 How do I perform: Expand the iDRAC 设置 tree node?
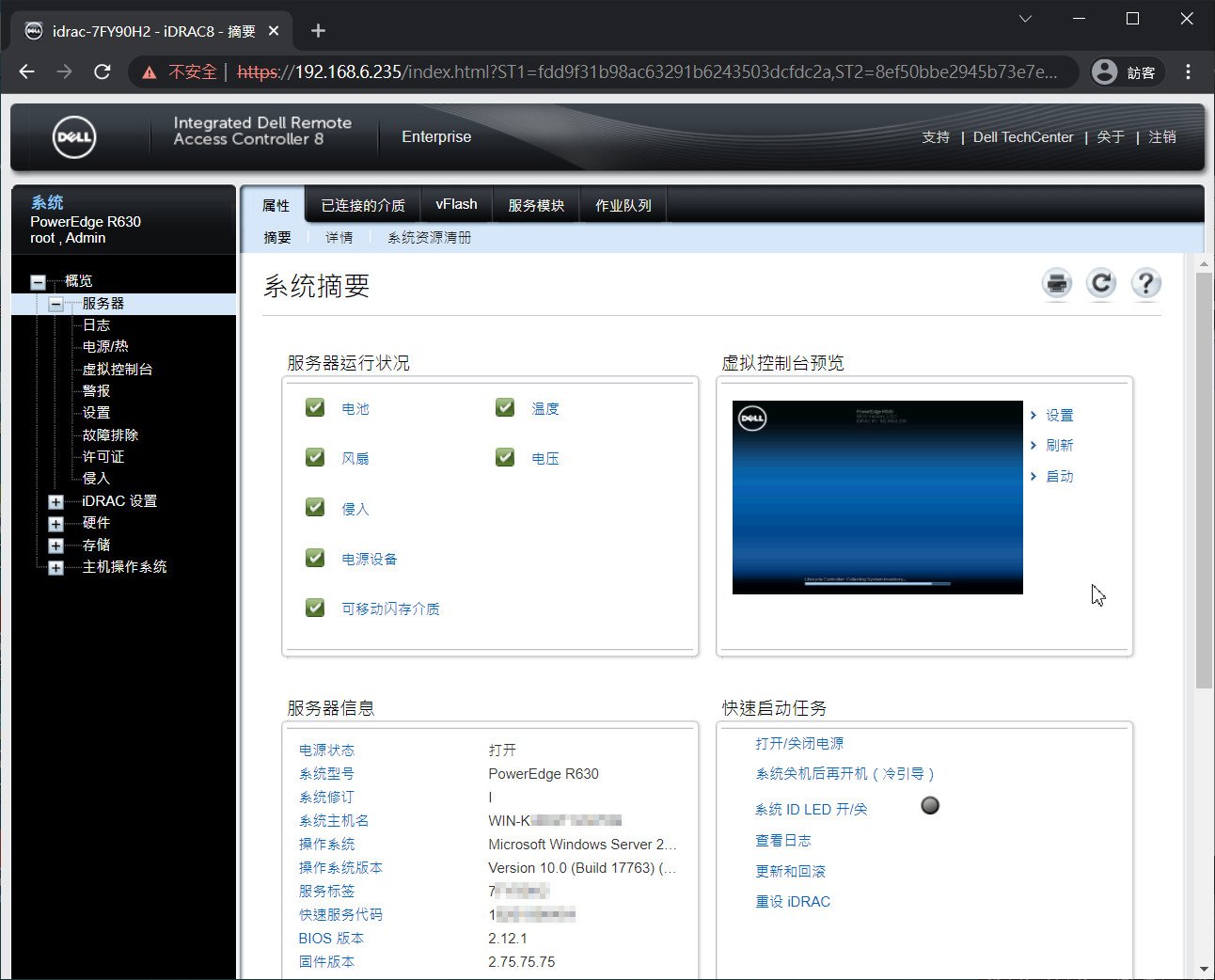pyautogui.click(x=55, y=502)
